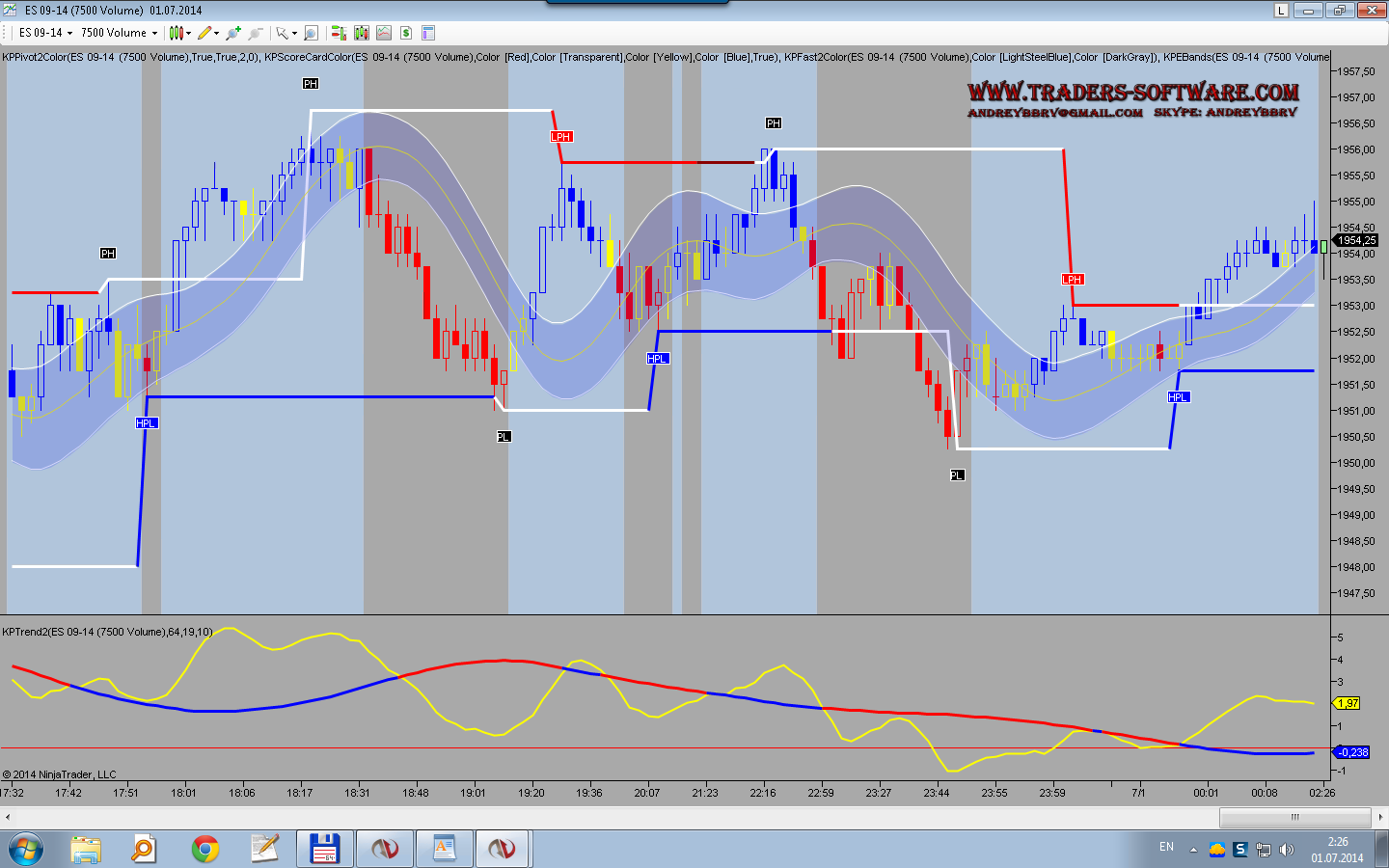
Task: Click the yellow 1,97 indicator value label
Action: click(1348, 703)
